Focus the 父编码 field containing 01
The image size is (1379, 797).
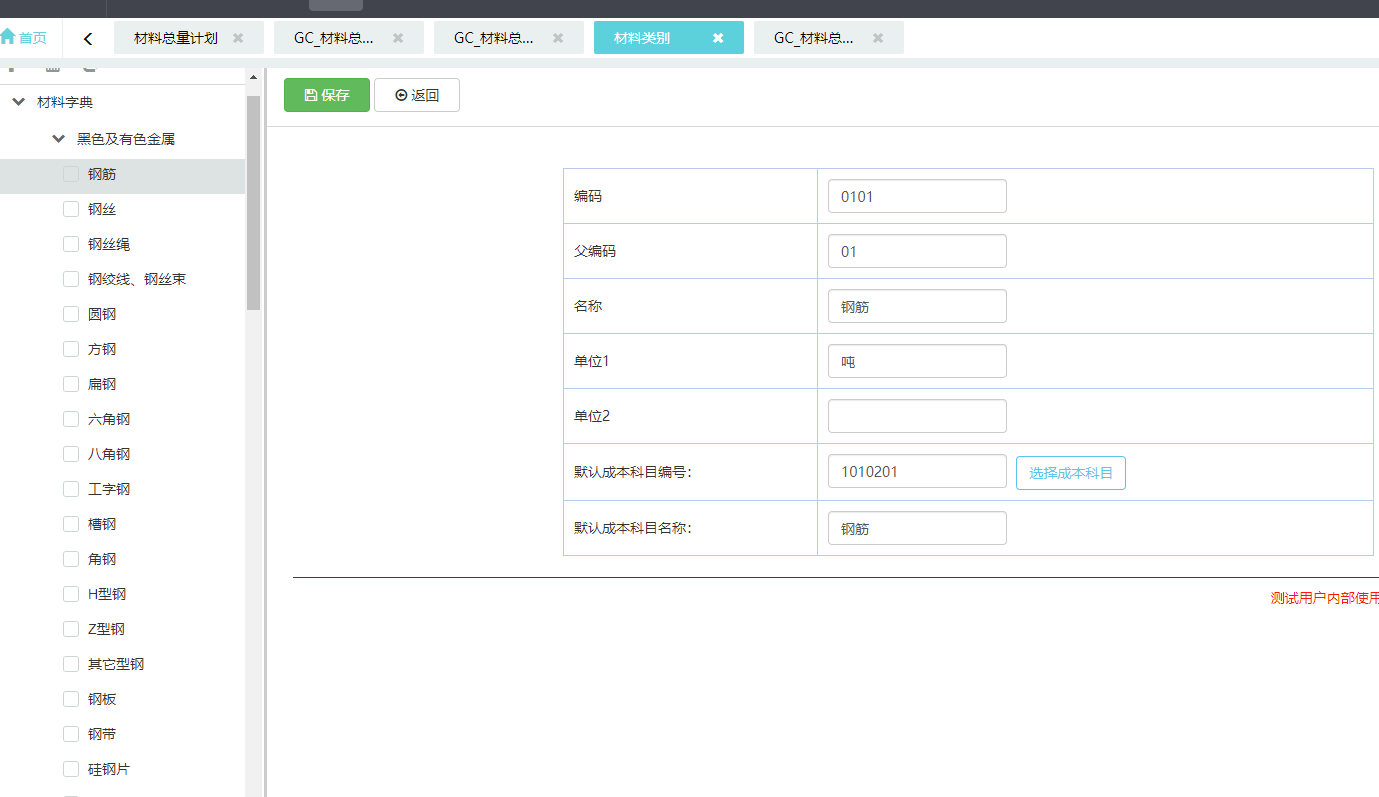coord(917,251)
